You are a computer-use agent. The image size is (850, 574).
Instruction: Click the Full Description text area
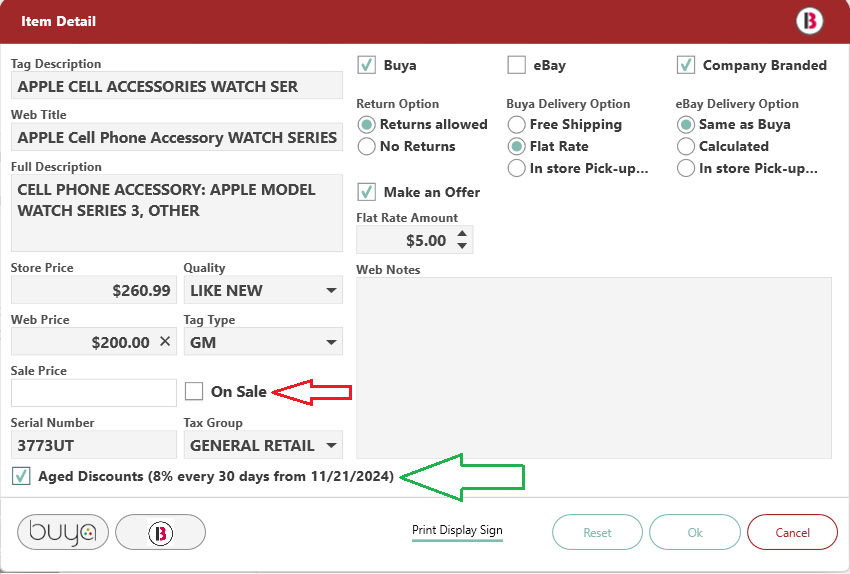[177, 213]
